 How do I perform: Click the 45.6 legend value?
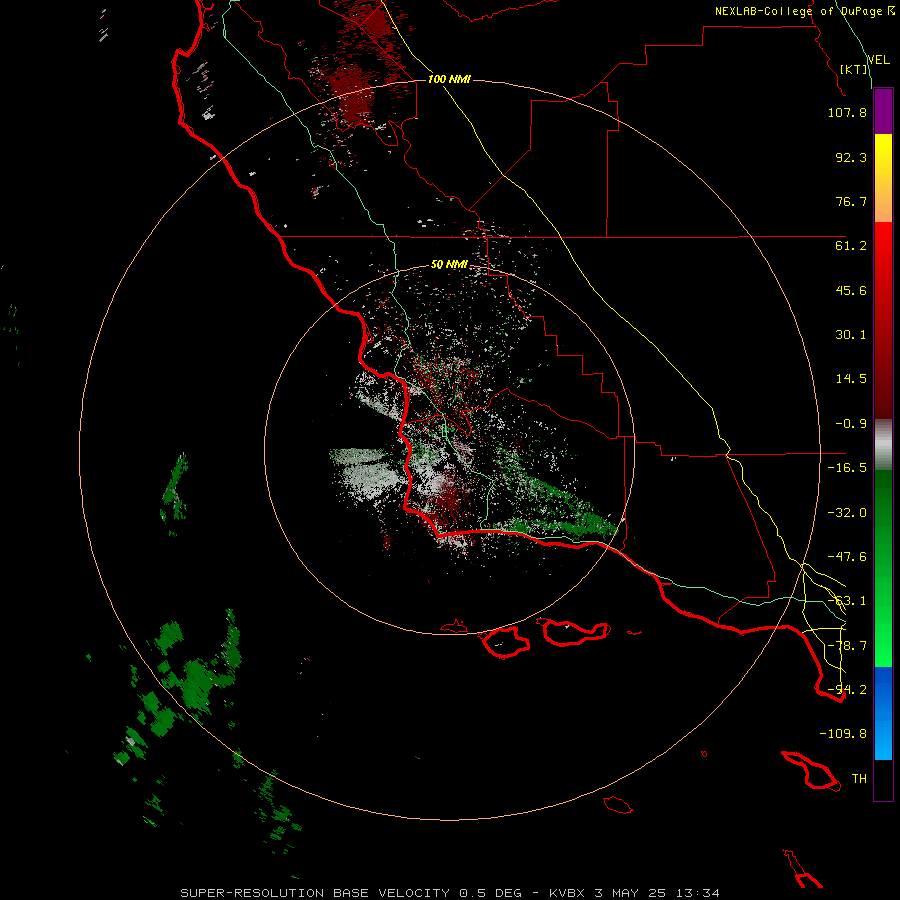click(x=851, y=290)
